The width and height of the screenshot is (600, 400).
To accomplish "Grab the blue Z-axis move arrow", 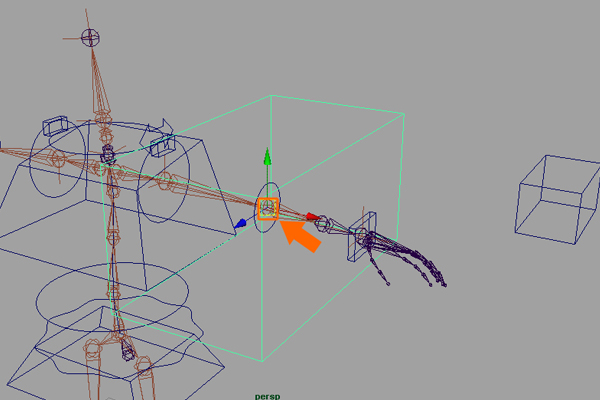I will [x=241, y=224].
